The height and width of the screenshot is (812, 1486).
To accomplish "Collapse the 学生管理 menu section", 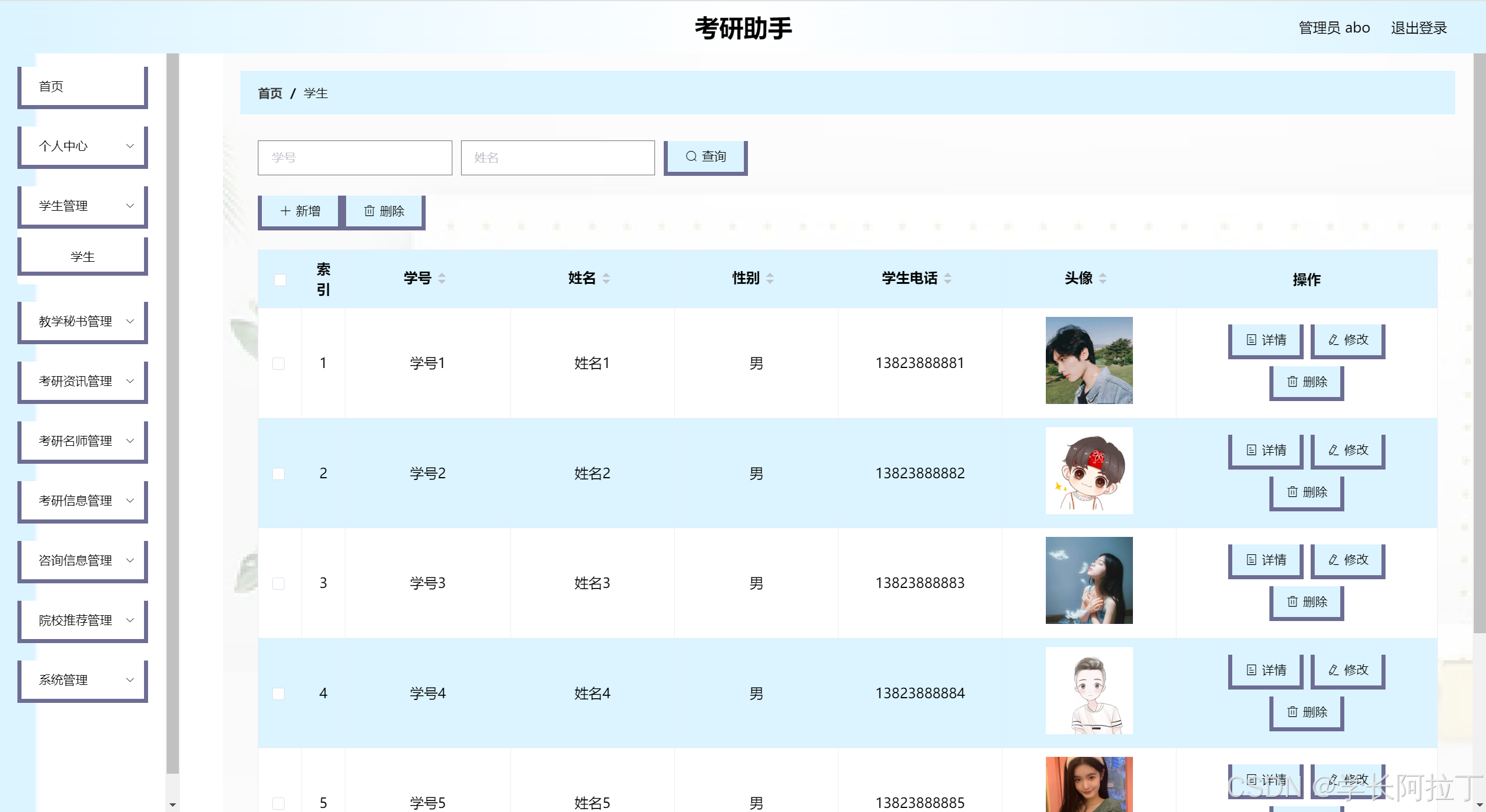I will pyautogui.click(x=82, y=205).
